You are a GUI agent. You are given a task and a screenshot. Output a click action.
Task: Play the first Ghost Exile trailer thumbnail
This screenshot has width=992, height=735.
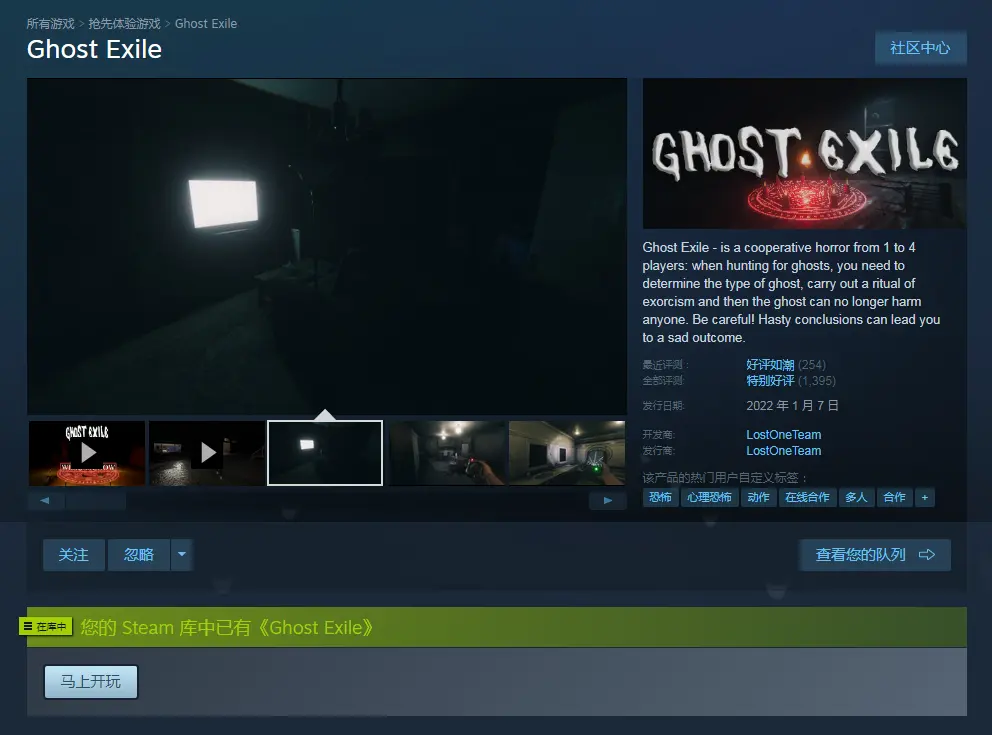pyautogui.click(x=87, y=453)
